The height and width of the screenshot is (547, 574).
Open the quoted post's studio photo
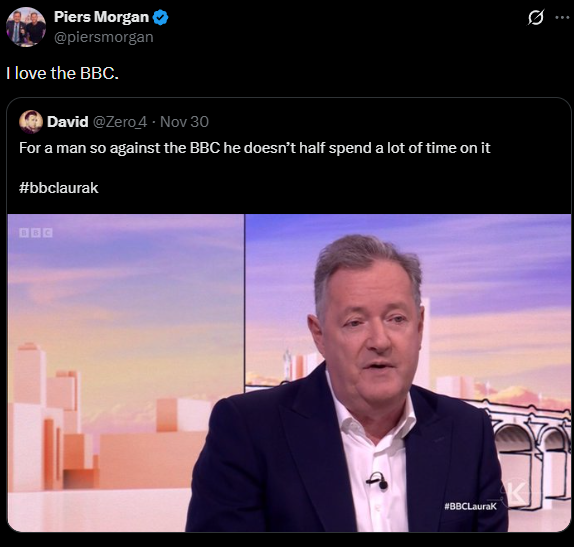289,373
